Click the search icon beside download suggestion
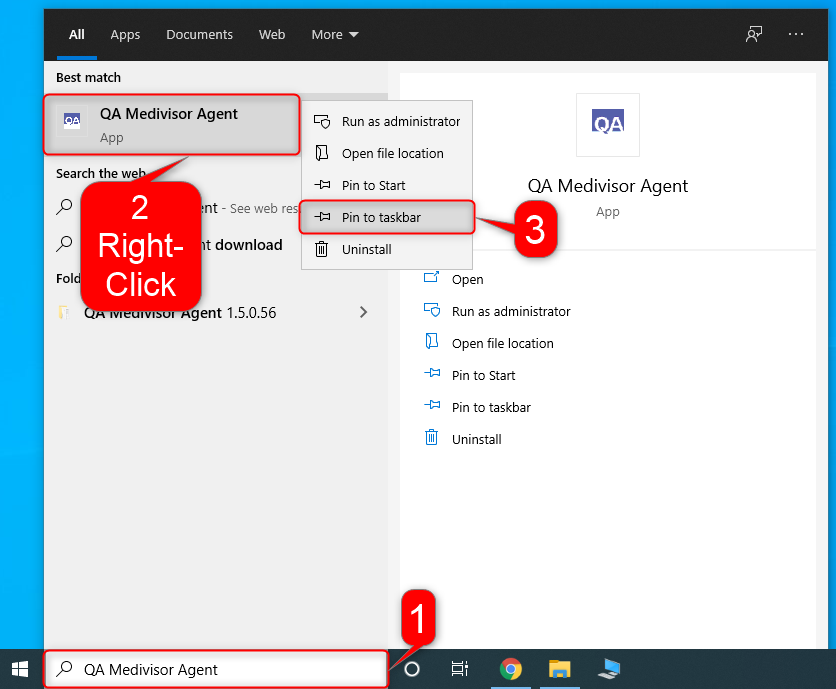The image size is (836, 689). pos(64,244)
